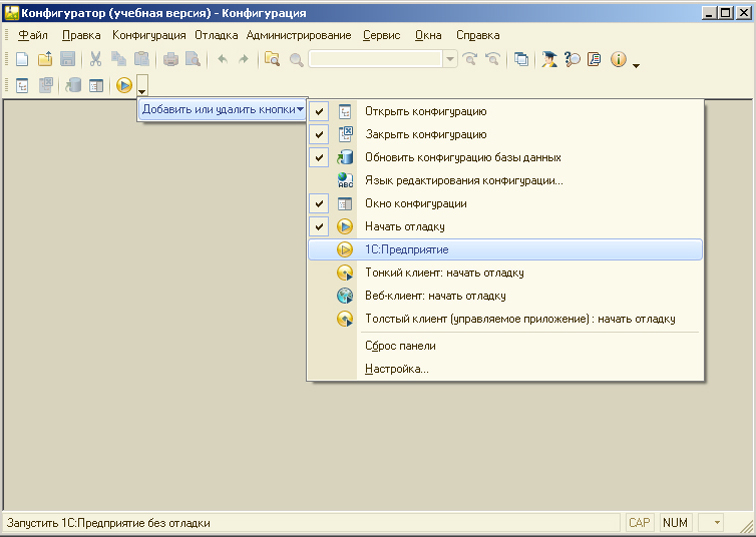Click the magnifier icon beside the search field
Image resolution: width=756 pixels, height=537 pixels.
click(296, 60)
